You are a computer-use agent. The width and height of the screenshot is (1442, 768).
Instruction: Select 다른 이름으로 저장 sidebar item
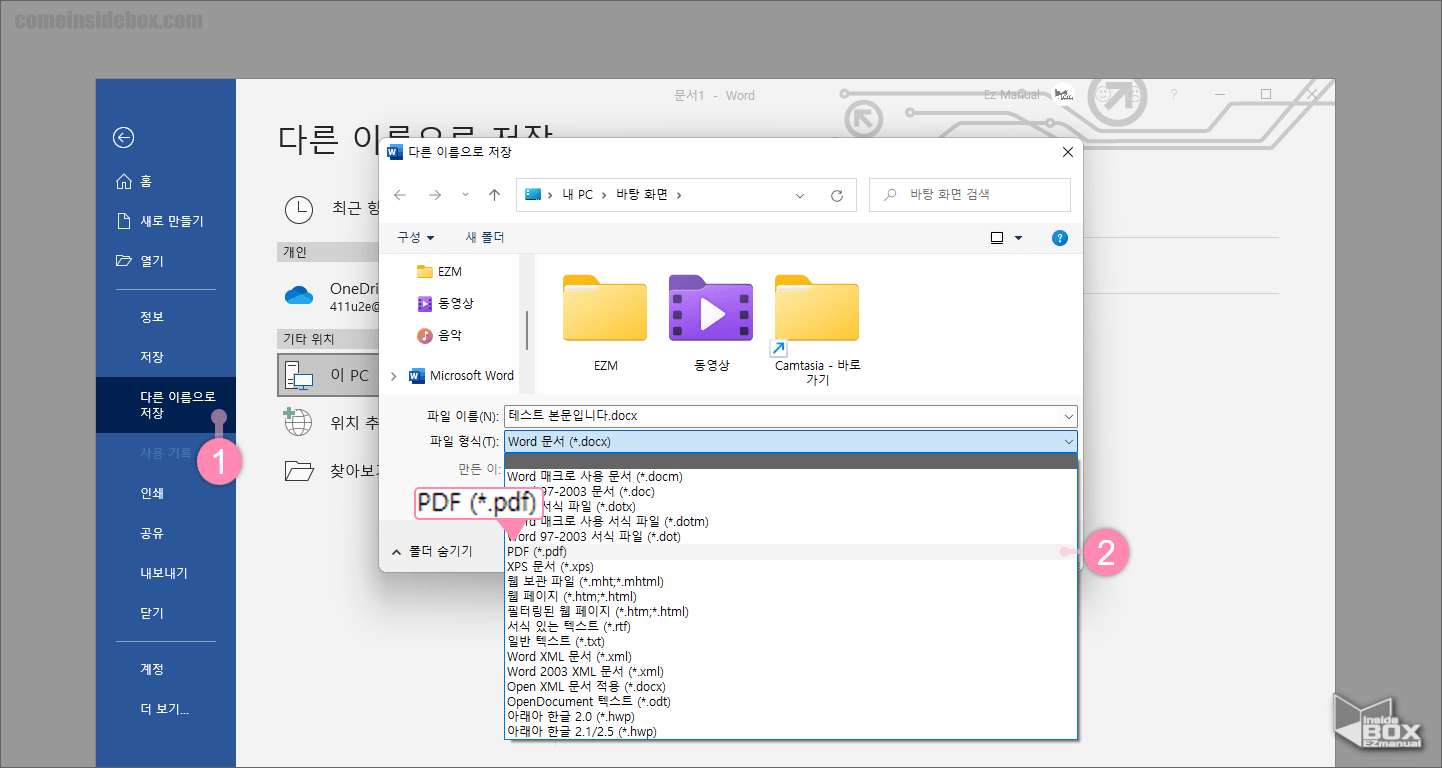(x=165, y=405)
